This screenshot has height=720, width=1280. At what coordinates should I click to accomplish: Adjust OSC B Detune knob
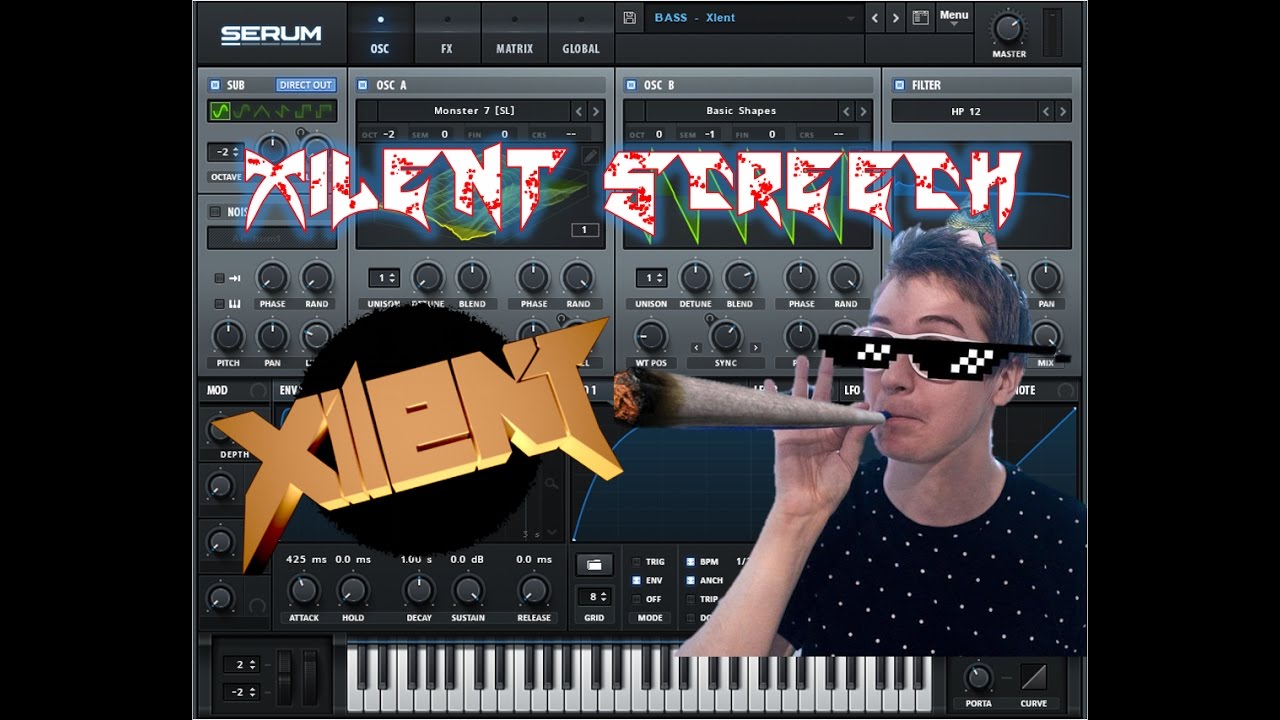695,277
